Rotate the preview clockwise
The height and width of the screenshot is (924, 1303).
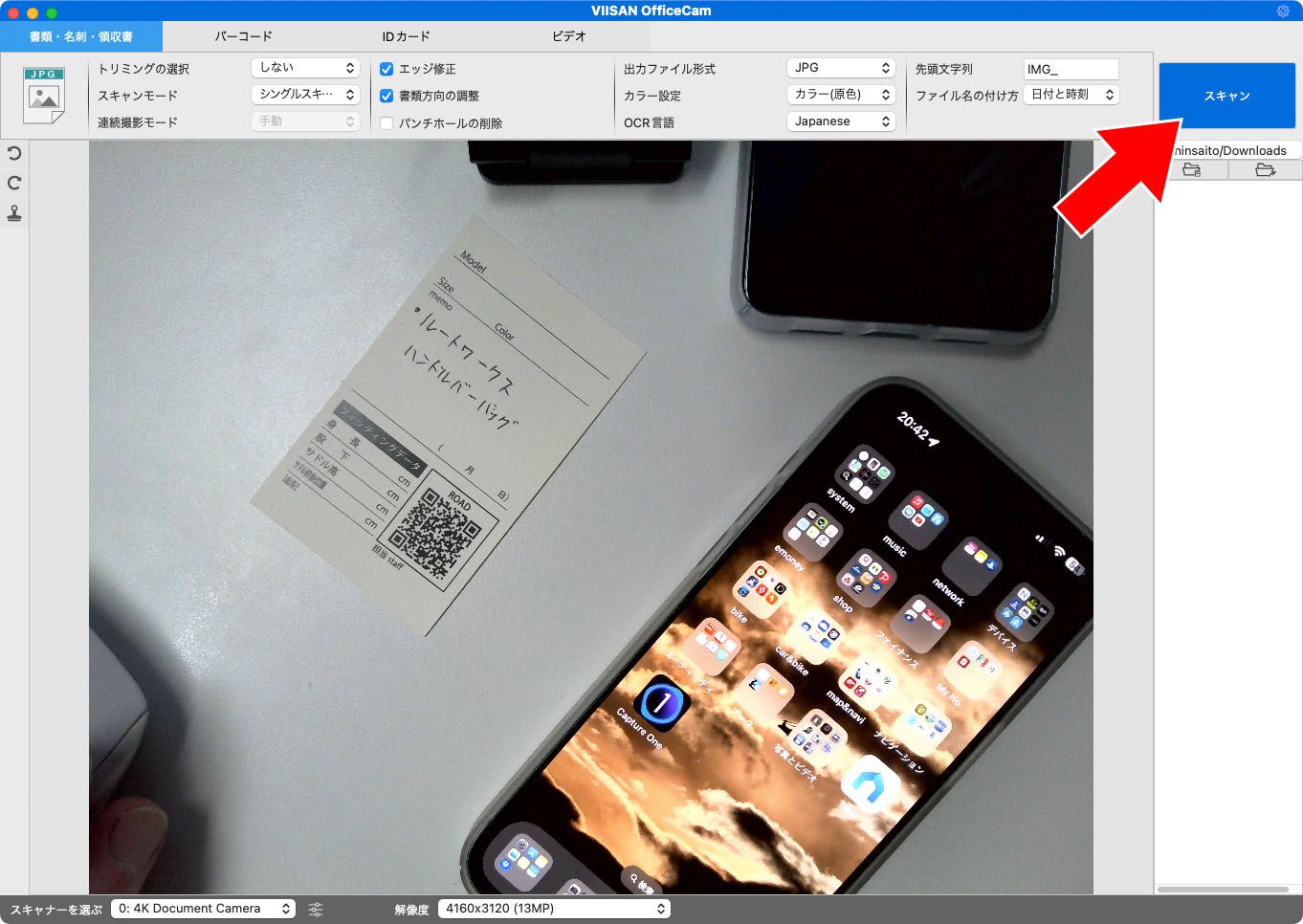point(14,183)
